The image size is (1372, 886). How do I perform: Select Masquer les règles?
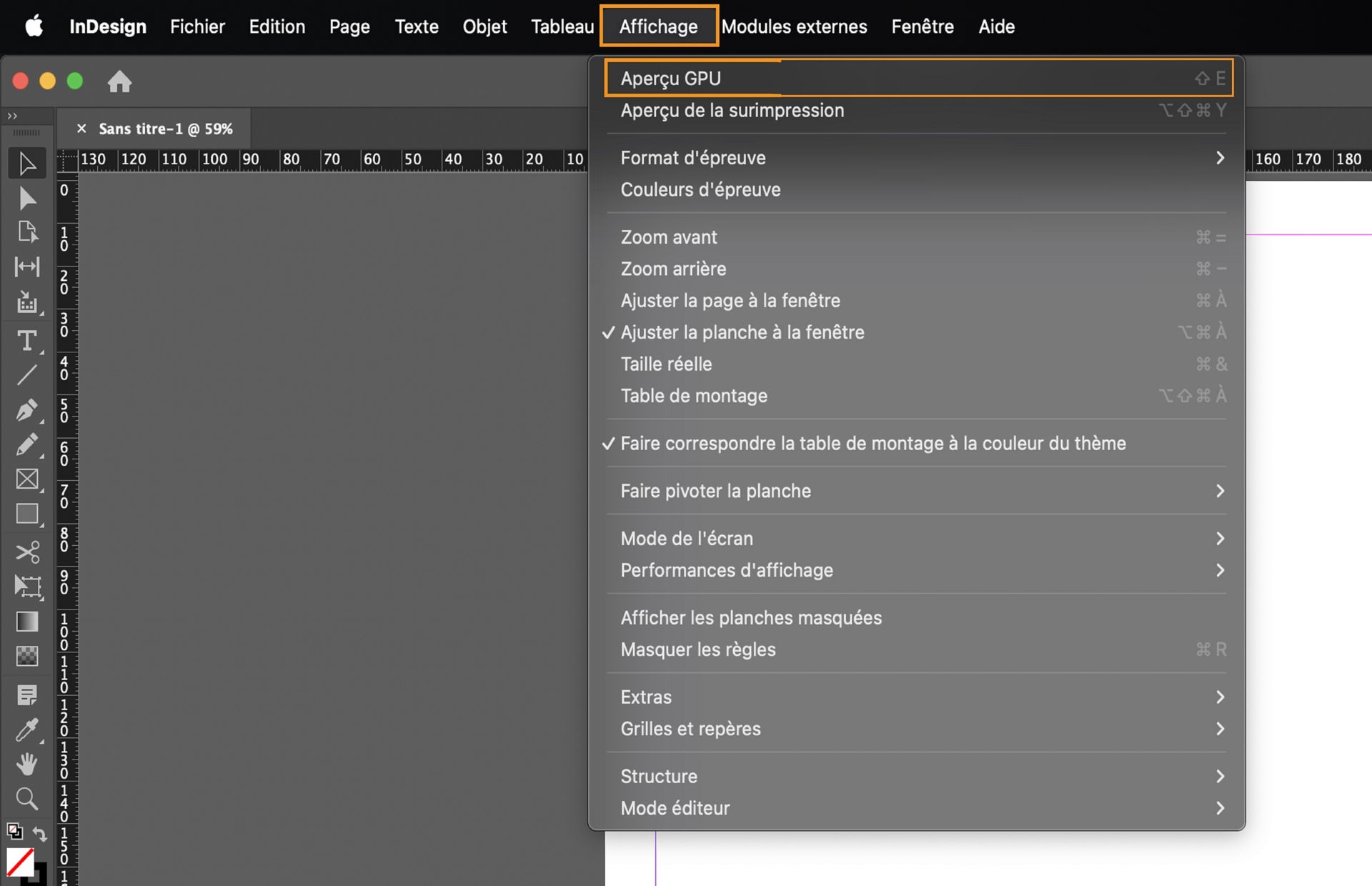(698, 649)
